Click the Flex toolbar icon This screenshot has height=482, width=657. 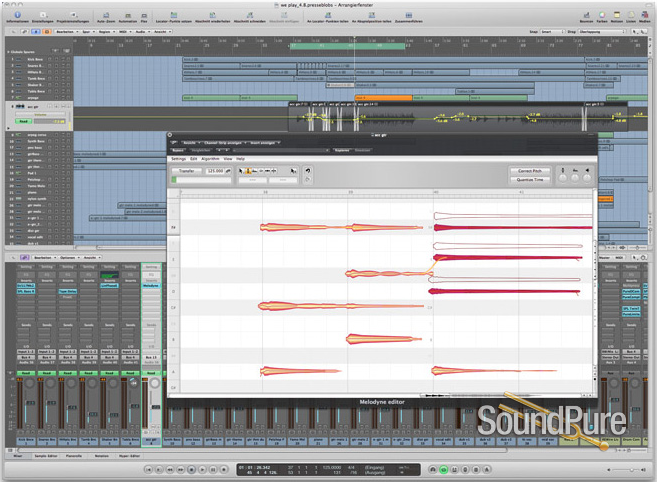(x=144, y=15)
